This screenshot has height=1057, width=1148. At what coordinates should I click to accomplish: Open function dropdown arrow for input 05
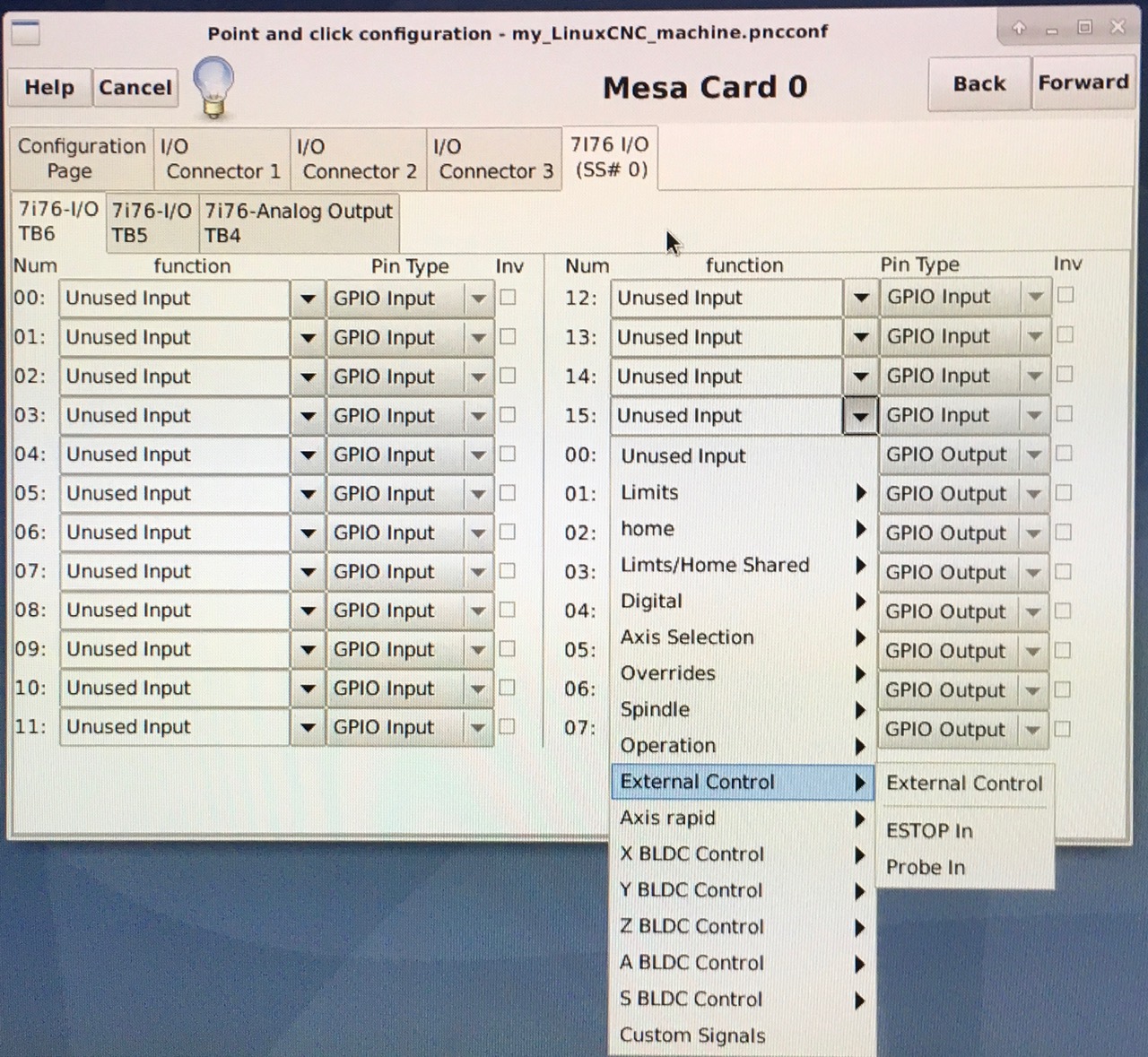(x=308, y=494)
